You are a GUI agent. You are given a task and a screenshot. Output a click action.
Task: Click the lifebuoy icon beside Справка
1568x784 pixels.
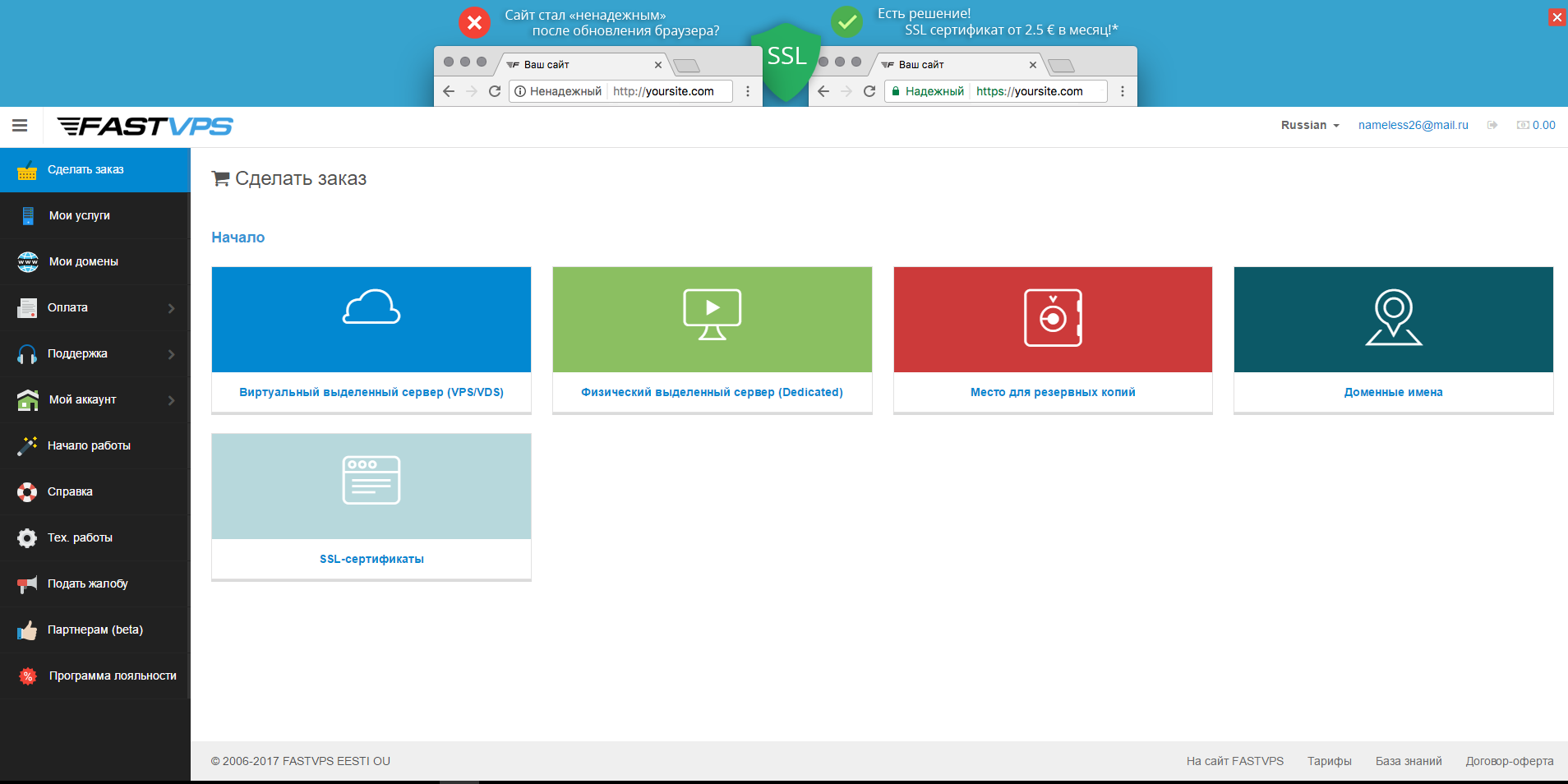(x=27, y=491)
